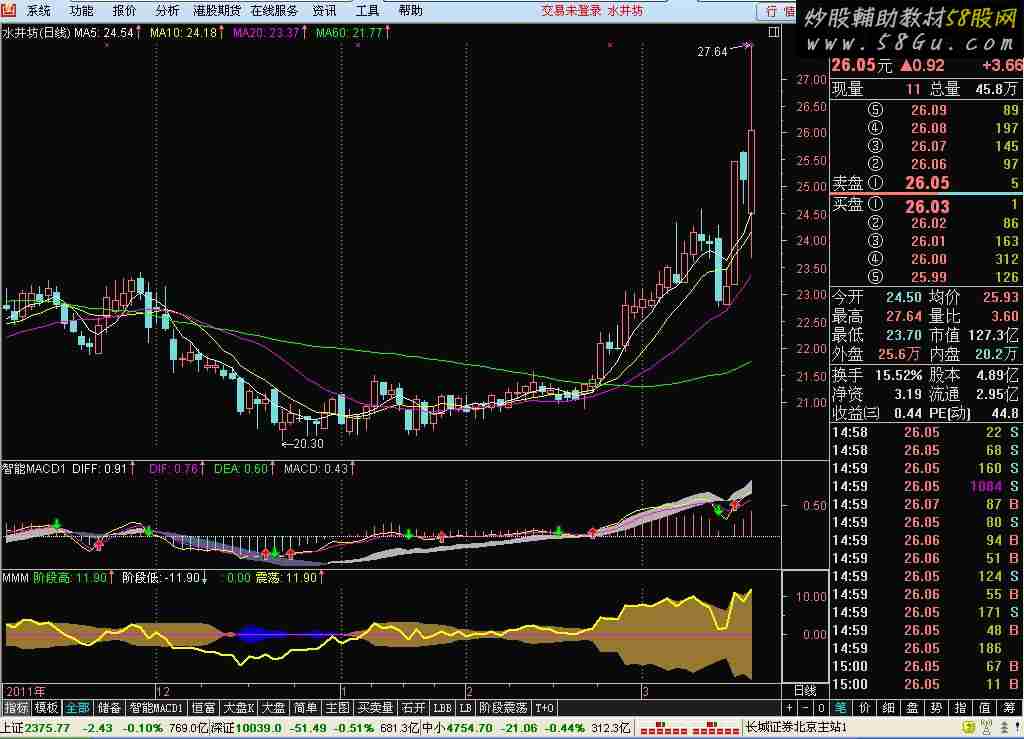This screenshot has height=739, width=1024.
Task: Click the plus zoom button
Action: pos(790,708)
